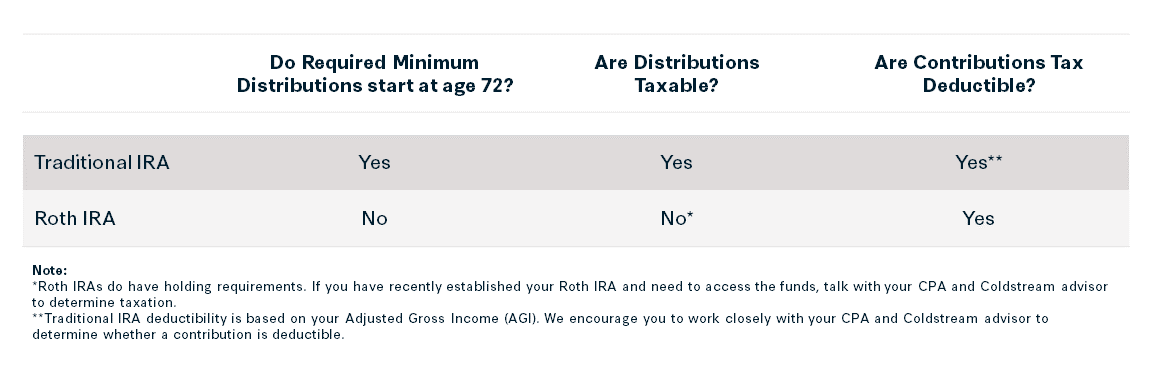This screenshot has height=384, width=1152.
Task: Select the 'Are Distributions Taxable?' header
Action: coord(677,73)
